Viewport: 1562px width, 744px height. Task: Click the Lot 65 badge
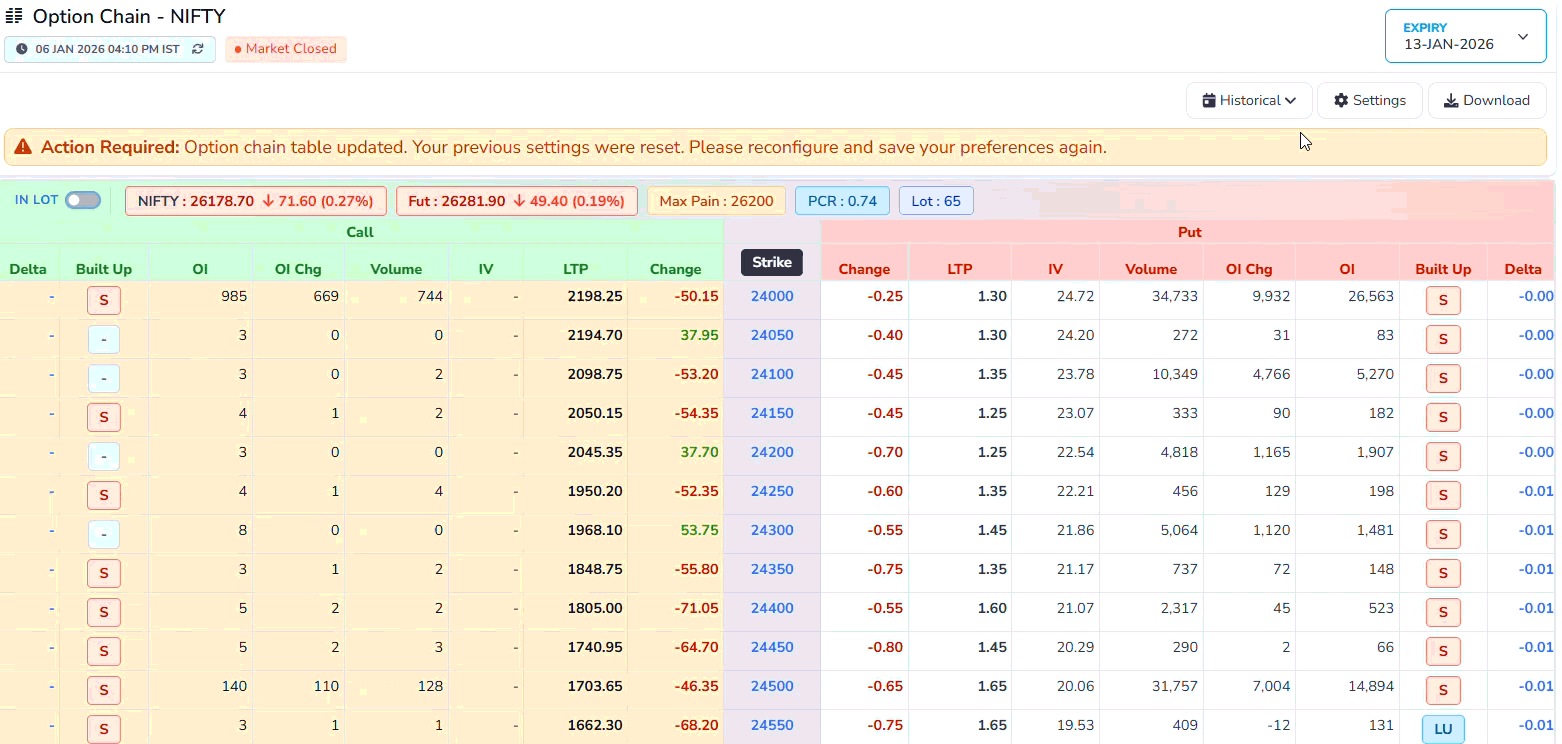[x=936, y=200]
